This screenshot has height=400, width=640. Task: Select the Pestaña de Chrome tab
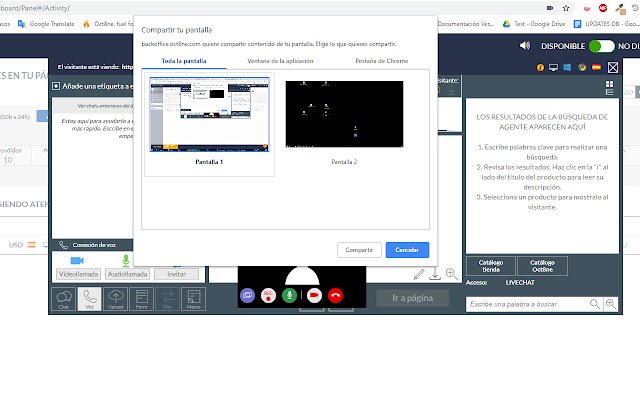coord(382,61)
